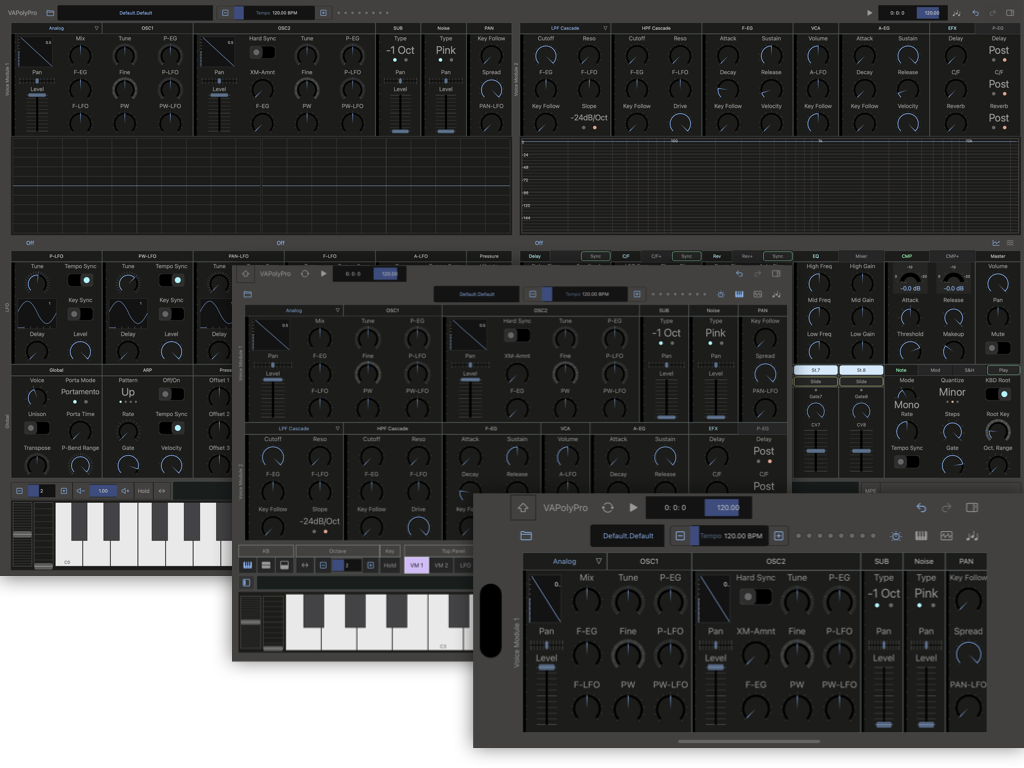The image size is (1024, 768).
Task: Select highlighted keyboard icon in middle window
Action: coord(739,294)
